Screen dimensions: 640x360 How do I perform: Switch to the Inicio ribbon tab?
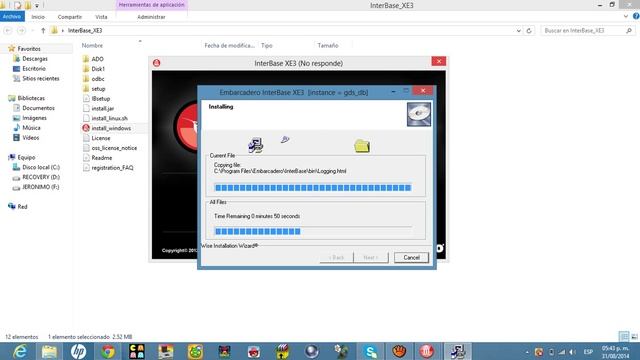[38, 17]
